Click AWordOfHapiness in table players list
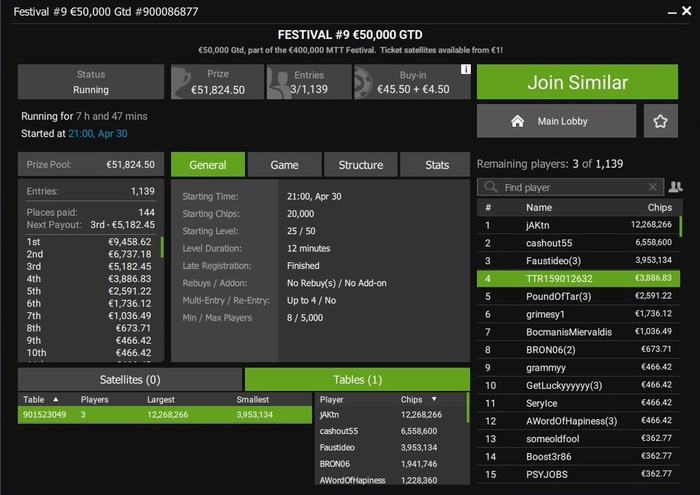700x495 pixels. coord(352,480)
